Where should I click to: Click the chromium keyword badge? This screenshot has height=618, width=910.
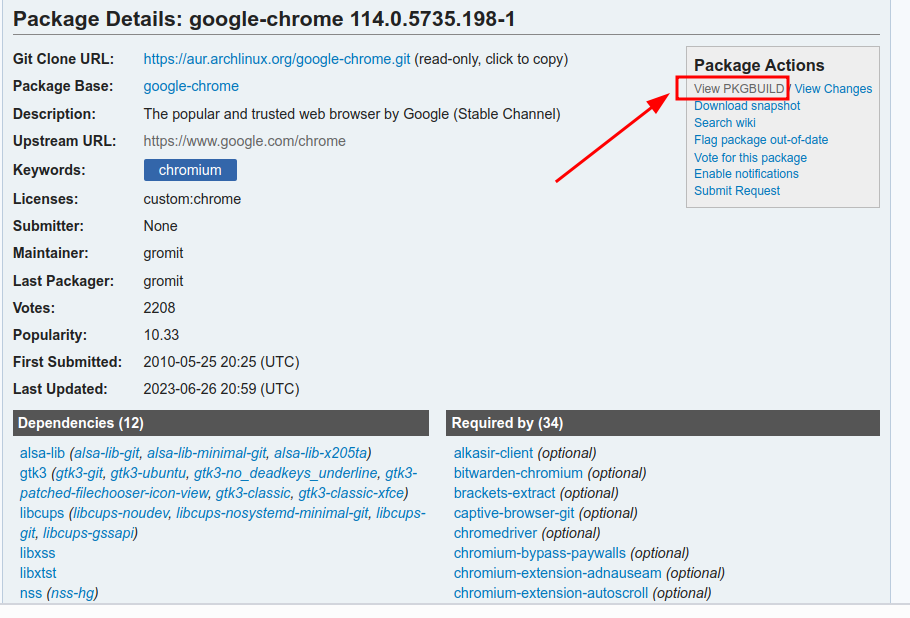click(x=190, y=170)
